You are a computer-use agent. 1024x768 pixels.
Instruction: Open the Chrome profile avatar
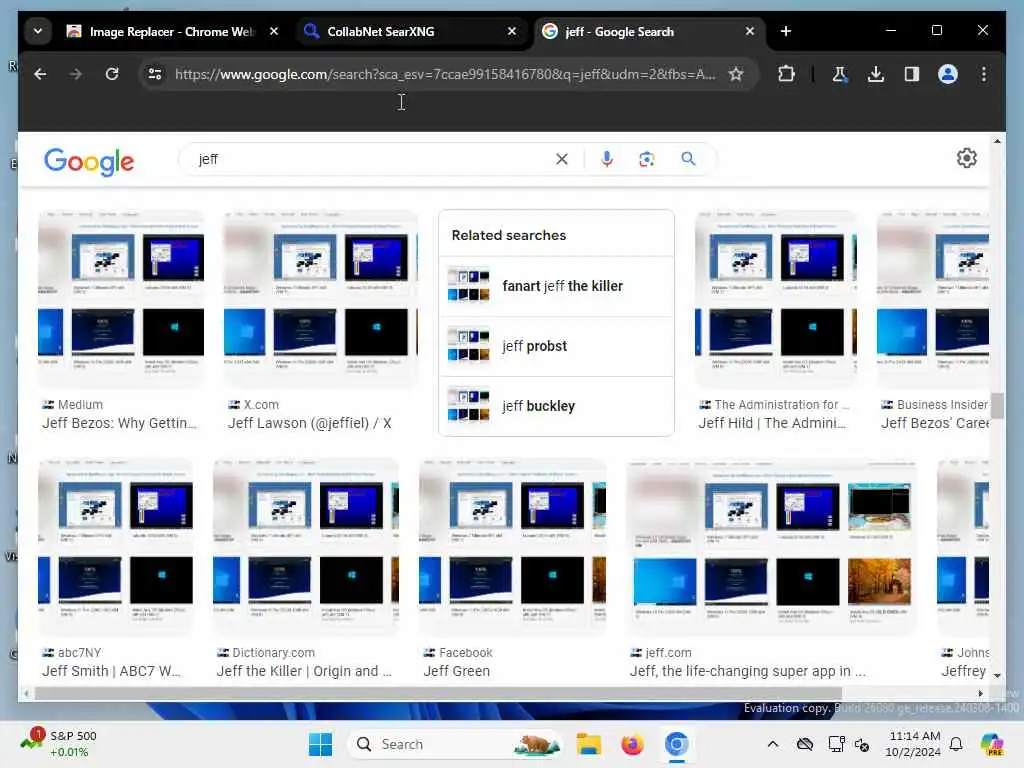[948, 74]
